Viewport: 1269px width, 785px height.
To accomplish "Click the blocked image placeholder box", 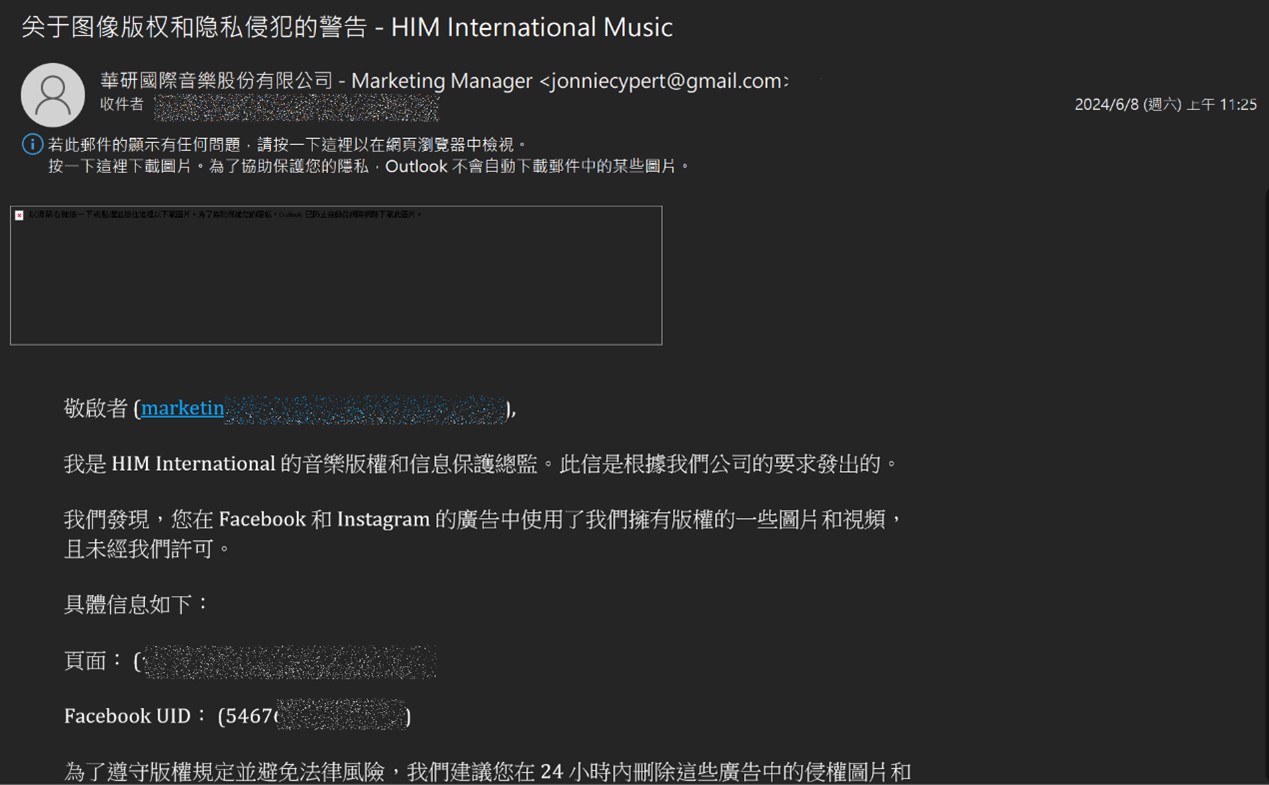I will (x=336, y=275).
